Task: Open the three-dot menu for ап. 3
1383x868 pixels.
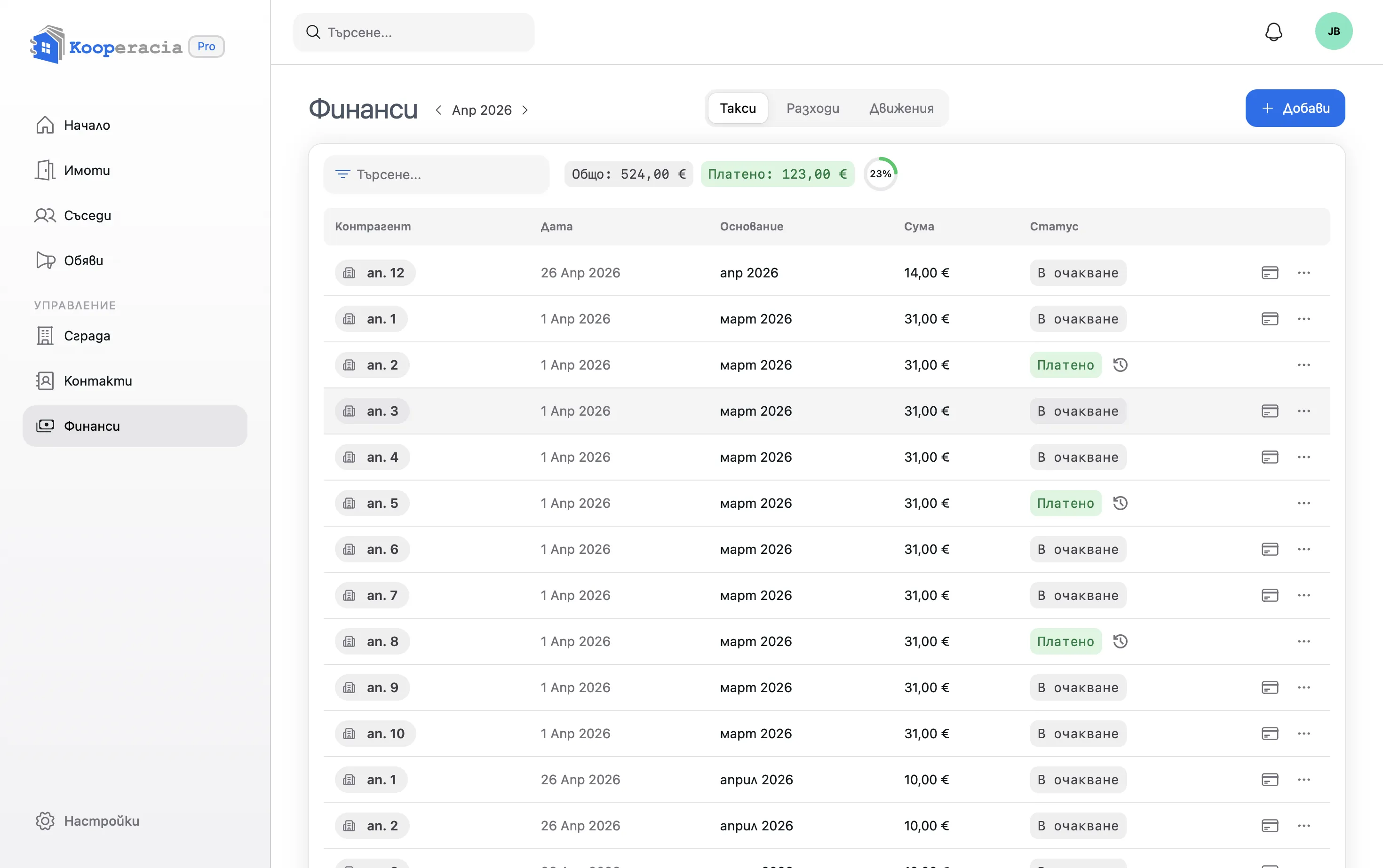Action: pyautogui.click(x=1303, y=411)
